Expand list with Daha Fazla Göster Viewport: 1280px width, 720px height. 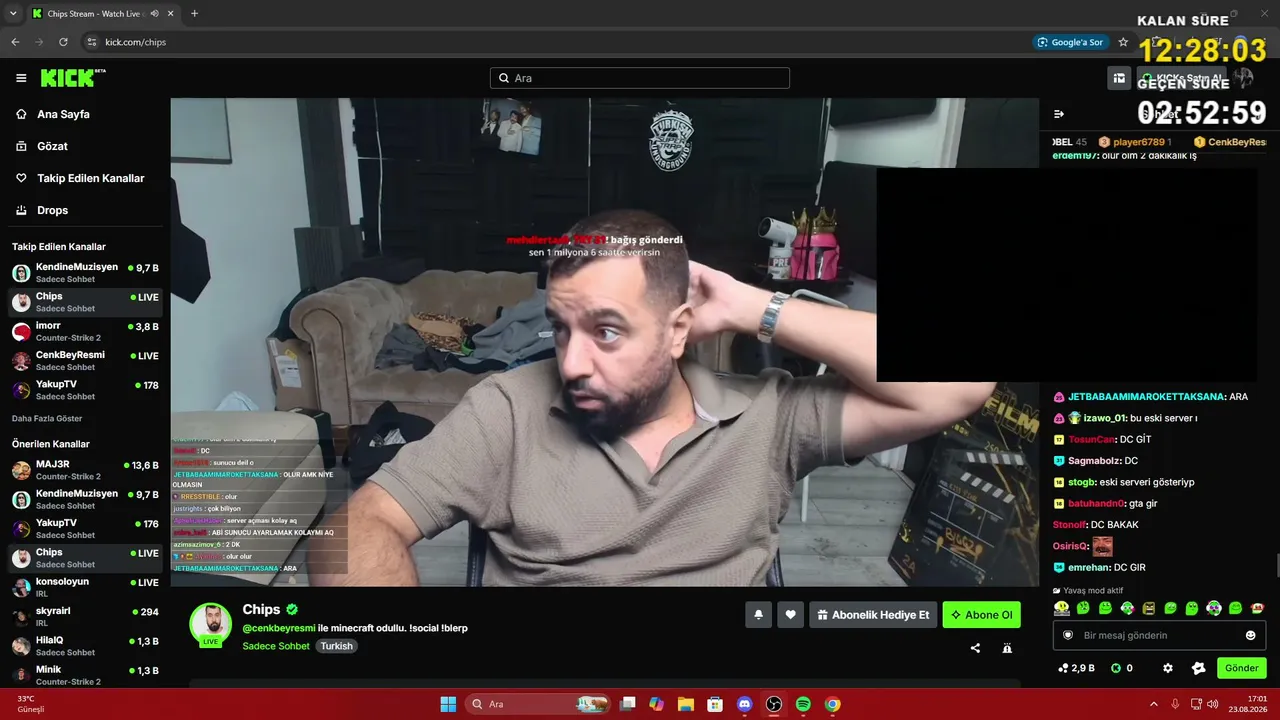coord(47,418)
